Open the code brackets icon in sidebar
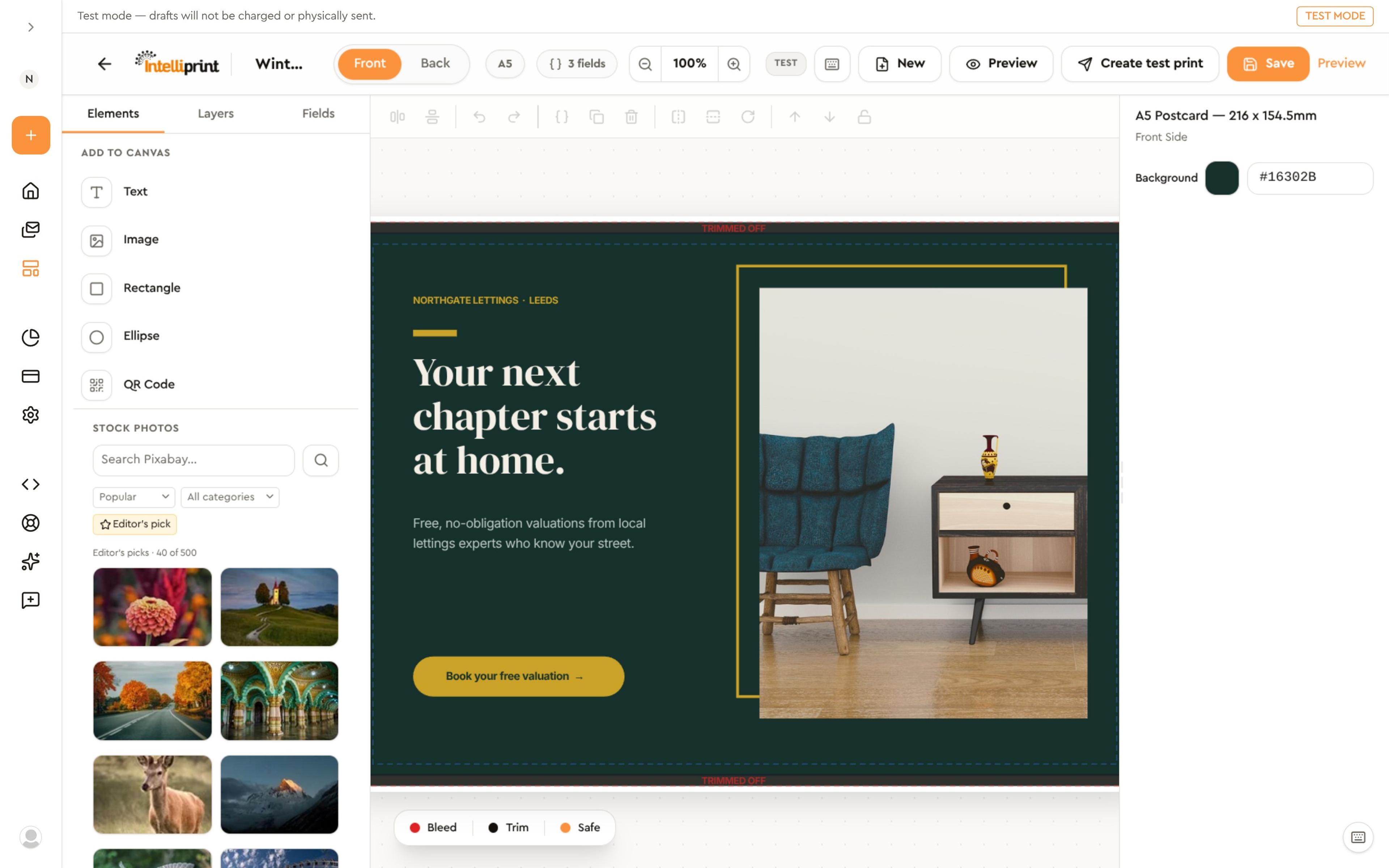Screen dimensions: 1389x868 [x=30, y=484]
